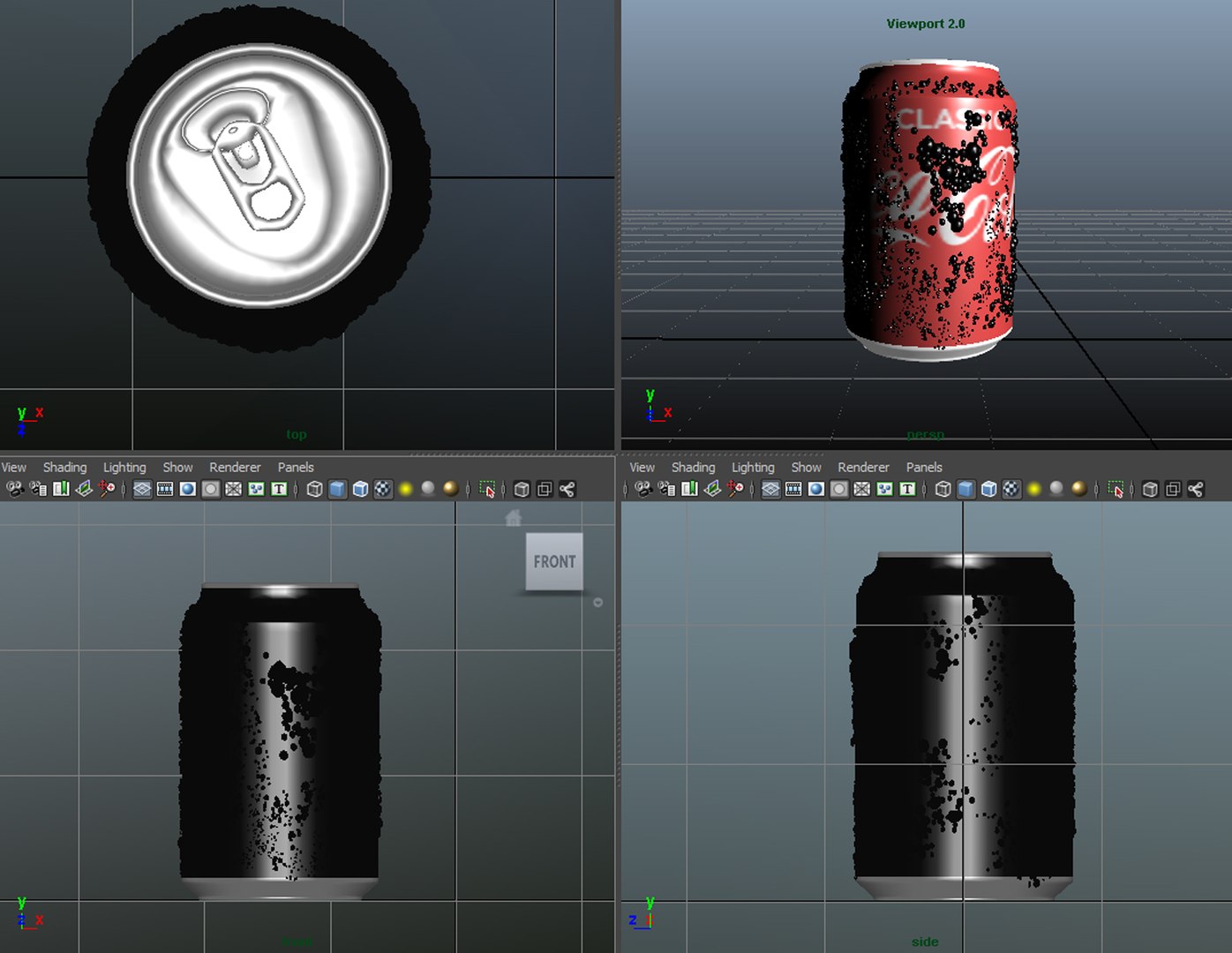The height and width of the screenshot is (953, 1232).
Task: Open Camera Attributes icon in front panel toolbar
Action: coord(38,489)
